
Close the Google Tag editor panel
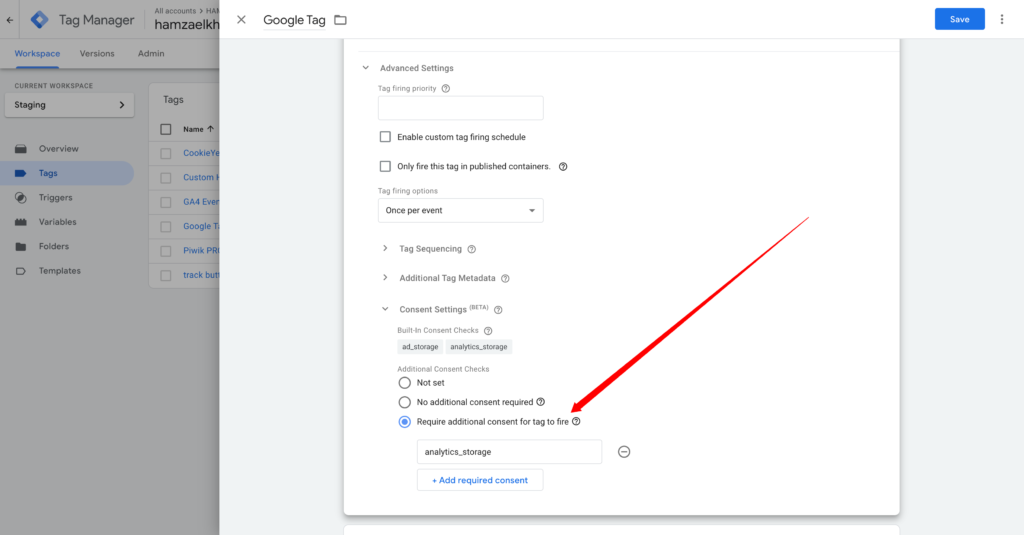(241, 20)
